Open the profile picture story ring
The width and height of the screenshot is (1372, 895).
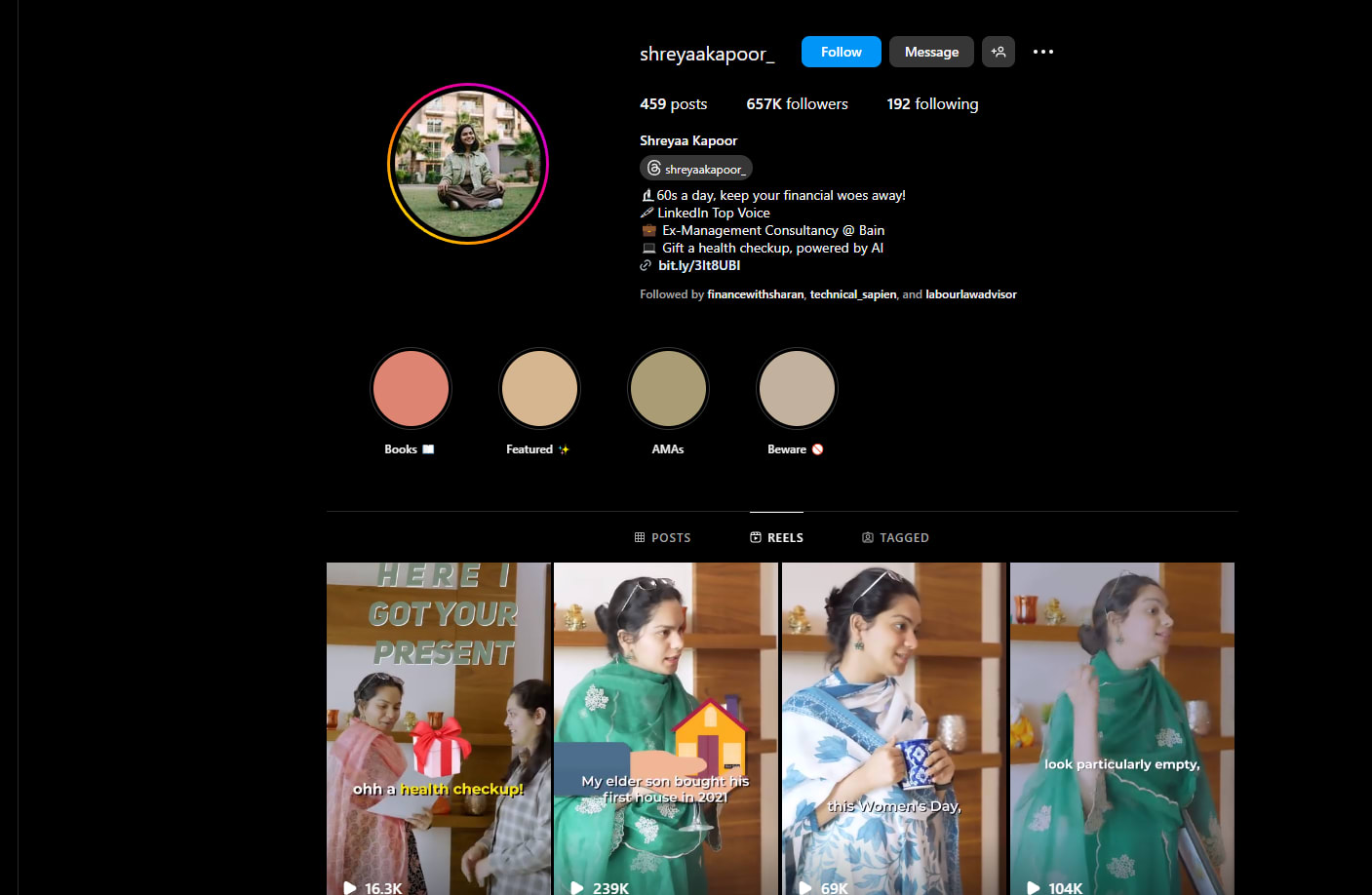click(x=468, y=164)
